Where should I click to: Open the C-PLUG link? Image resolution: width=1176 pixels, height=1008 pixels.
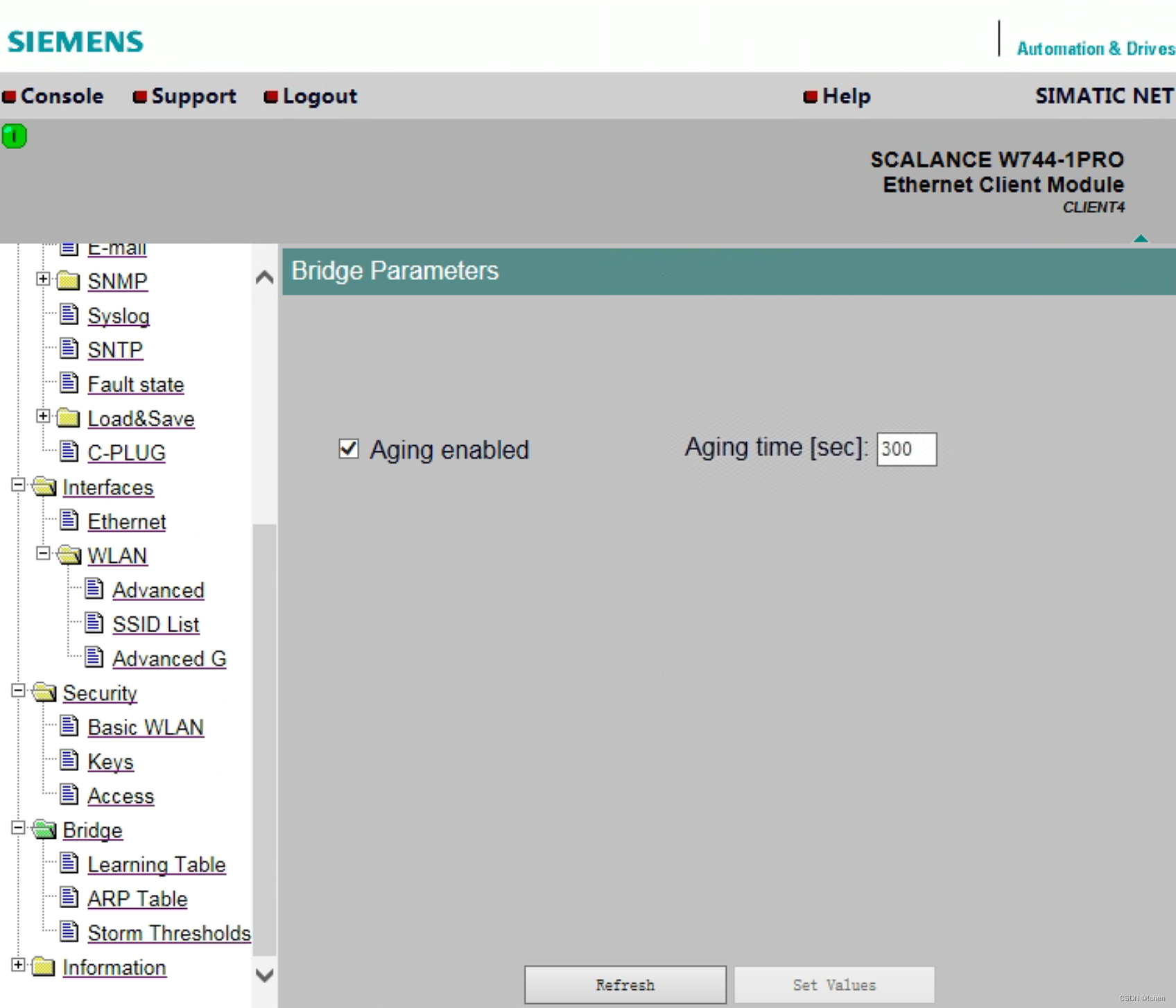pyautogui.click(x=127, y=453)
